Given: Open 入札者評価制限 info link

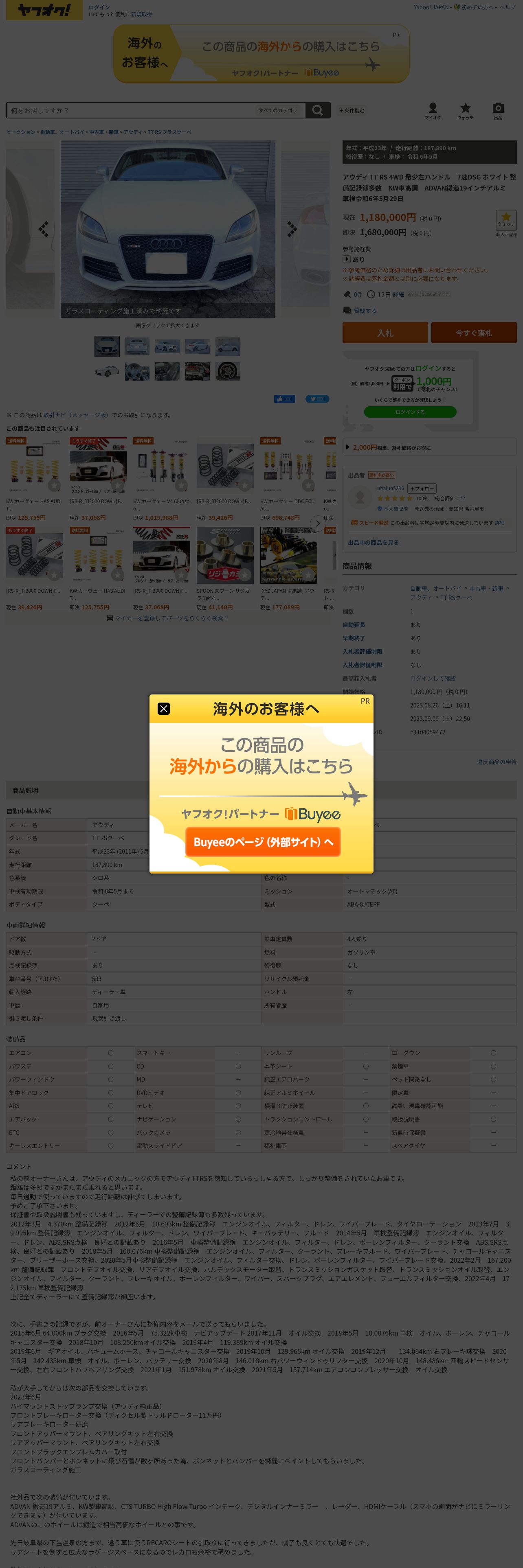Looking at the screenshot, I should click(x=362, y=651).
